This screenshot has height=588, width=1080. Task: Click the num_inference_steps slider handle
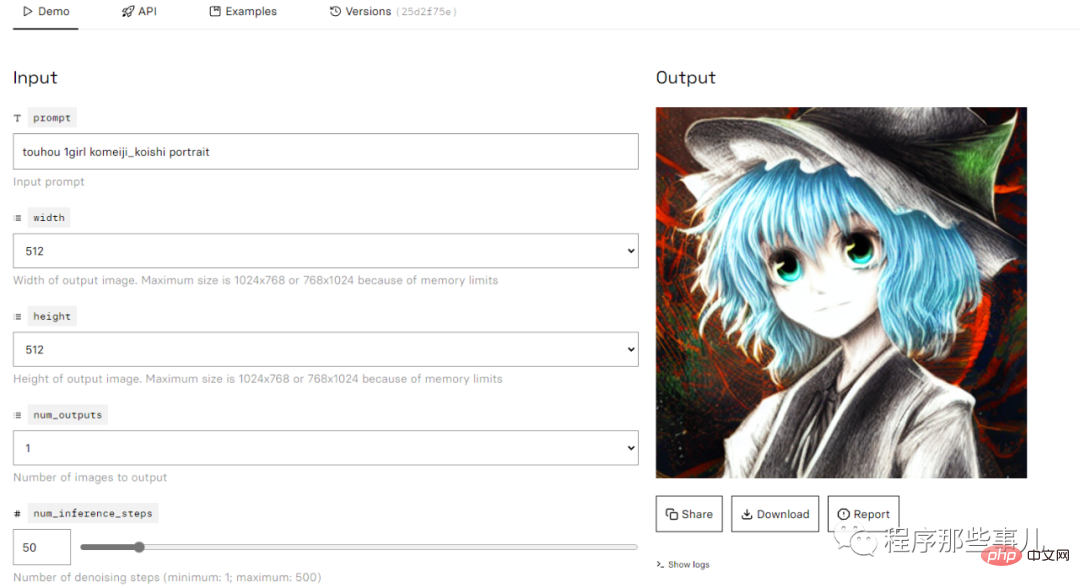(x=139, y=547)
